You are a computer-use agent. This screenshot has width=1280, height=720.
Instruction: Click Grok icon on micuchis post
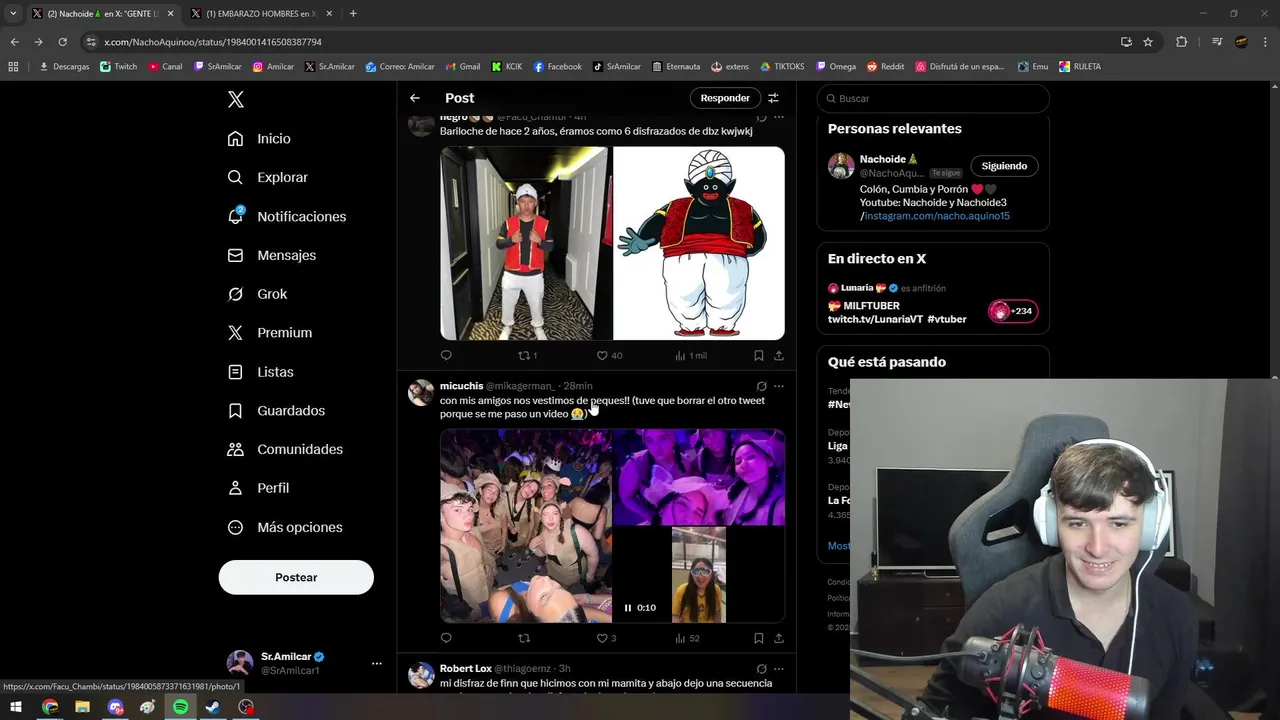[761, 386]
